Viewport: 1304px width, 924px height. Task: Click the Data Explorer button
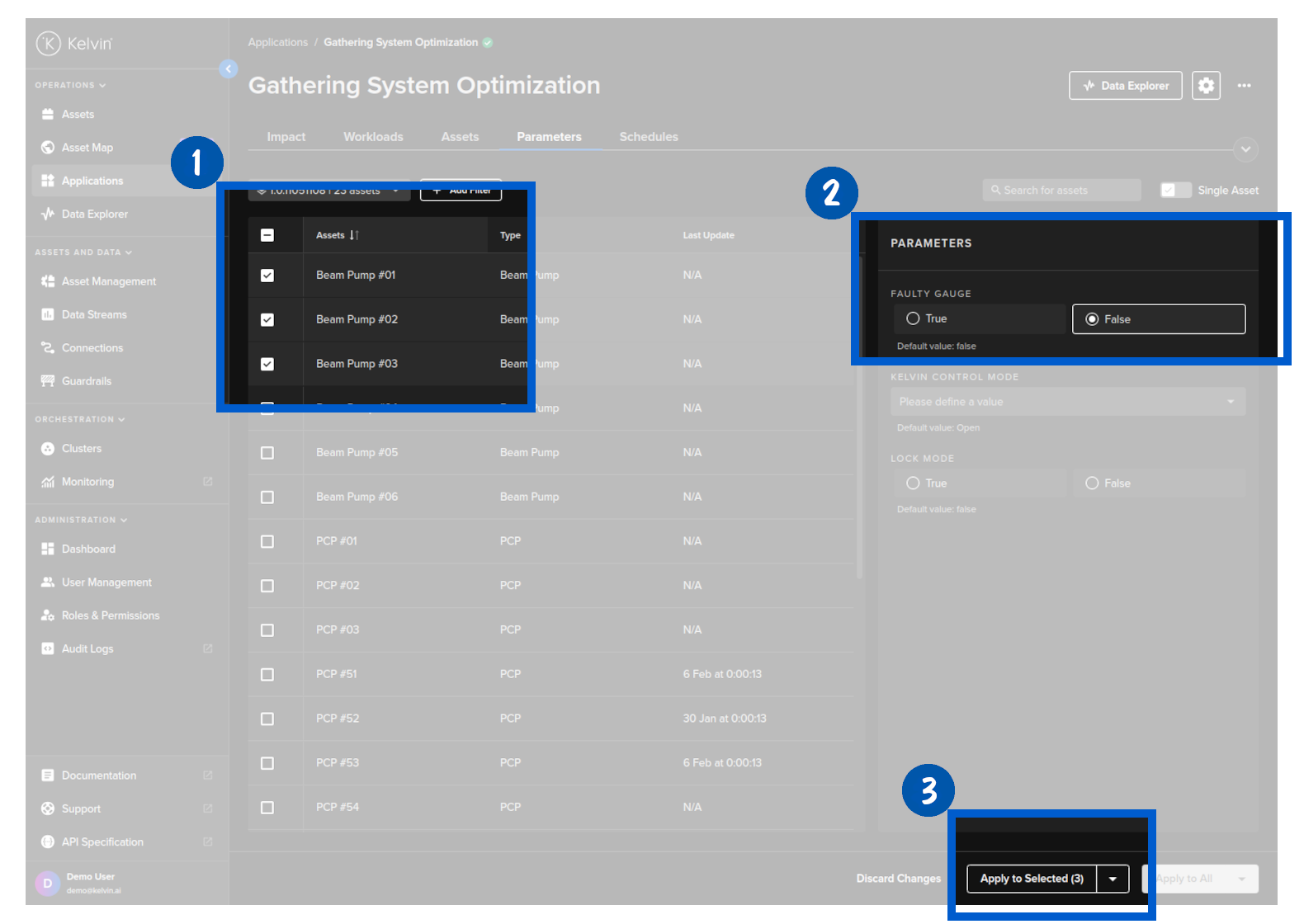click(1125, 86)
